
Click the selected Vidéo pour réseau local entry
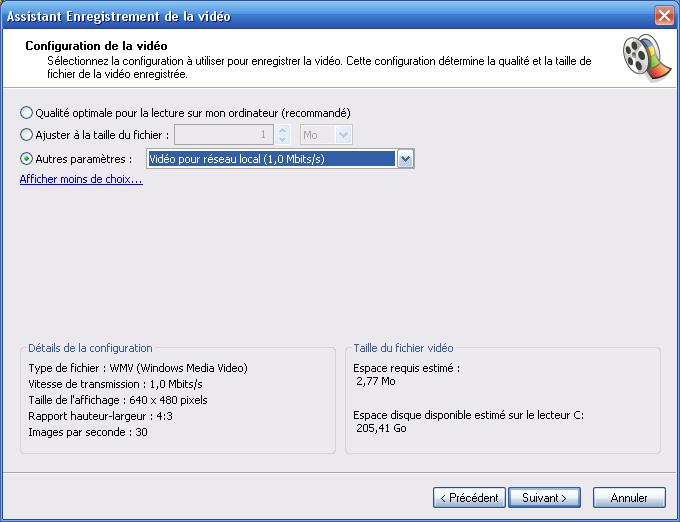click(270, 158)
